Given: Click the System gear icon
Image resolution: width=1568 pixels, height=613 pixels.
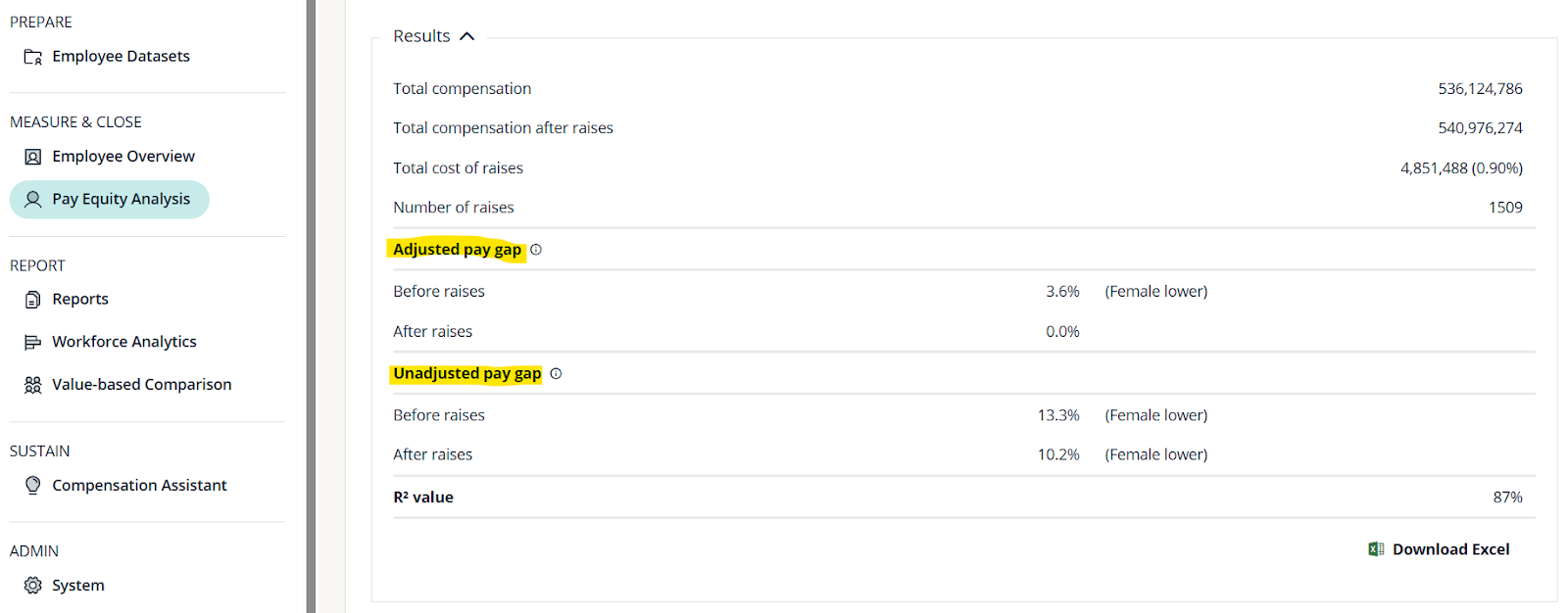Looking at the screenshot, I should click(32, 586).
